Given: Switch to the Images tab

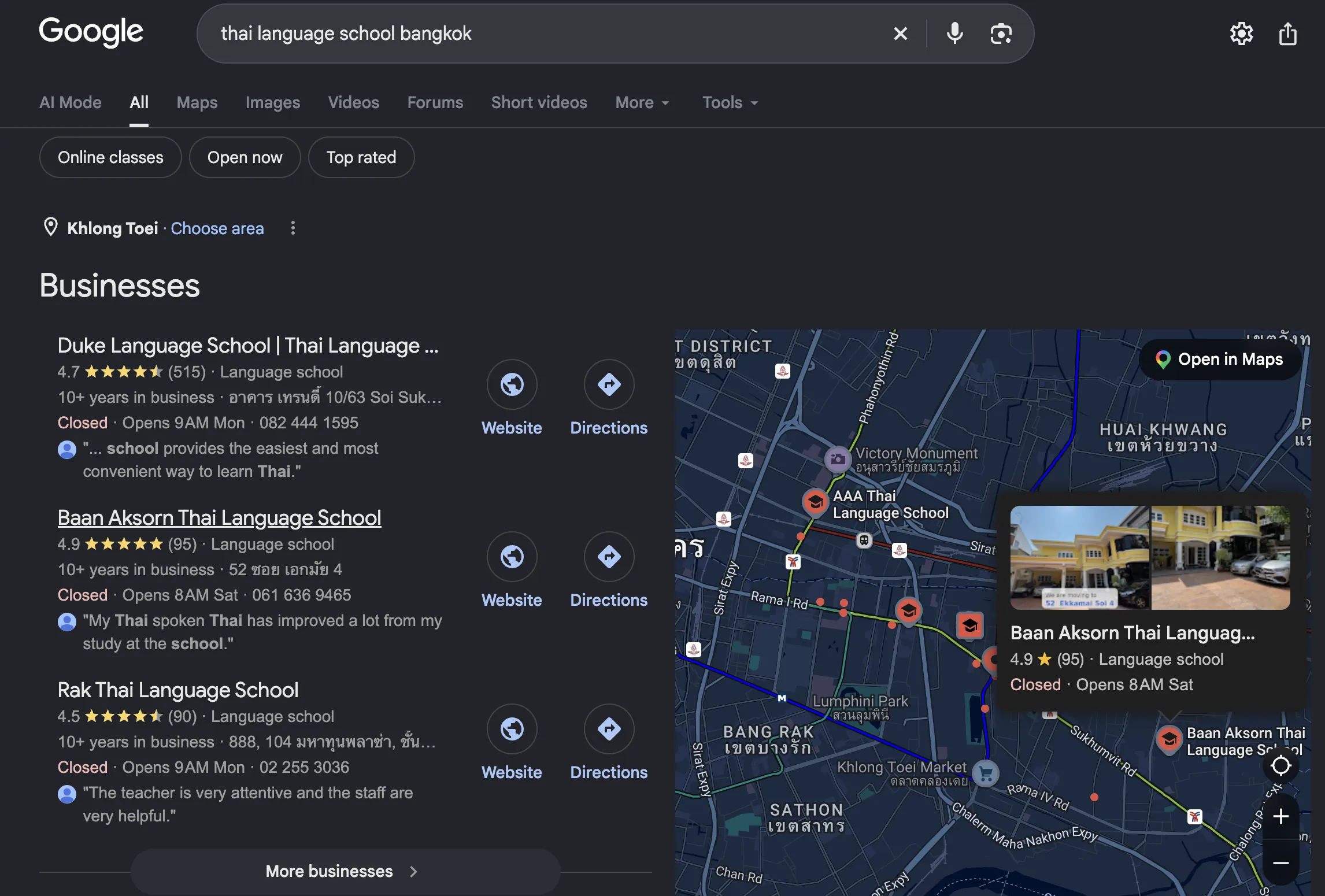Looking at the screenshot, I should point(273,102).
